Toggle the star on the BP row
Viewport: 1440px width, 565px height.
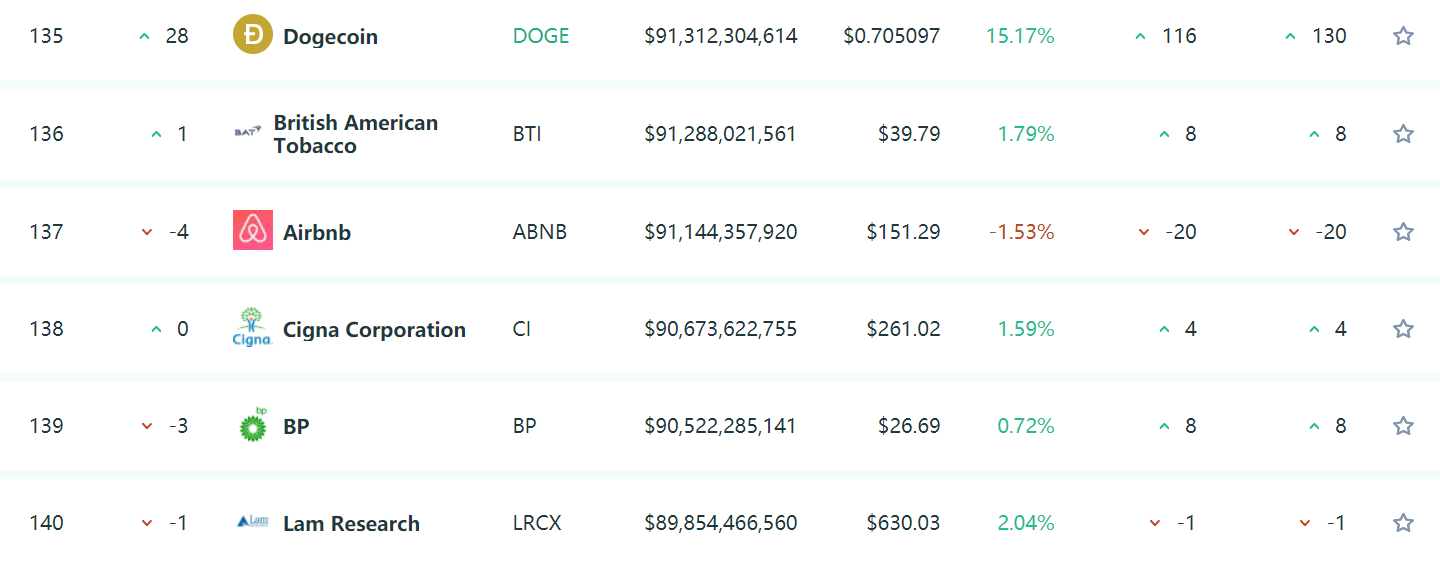1403,426
